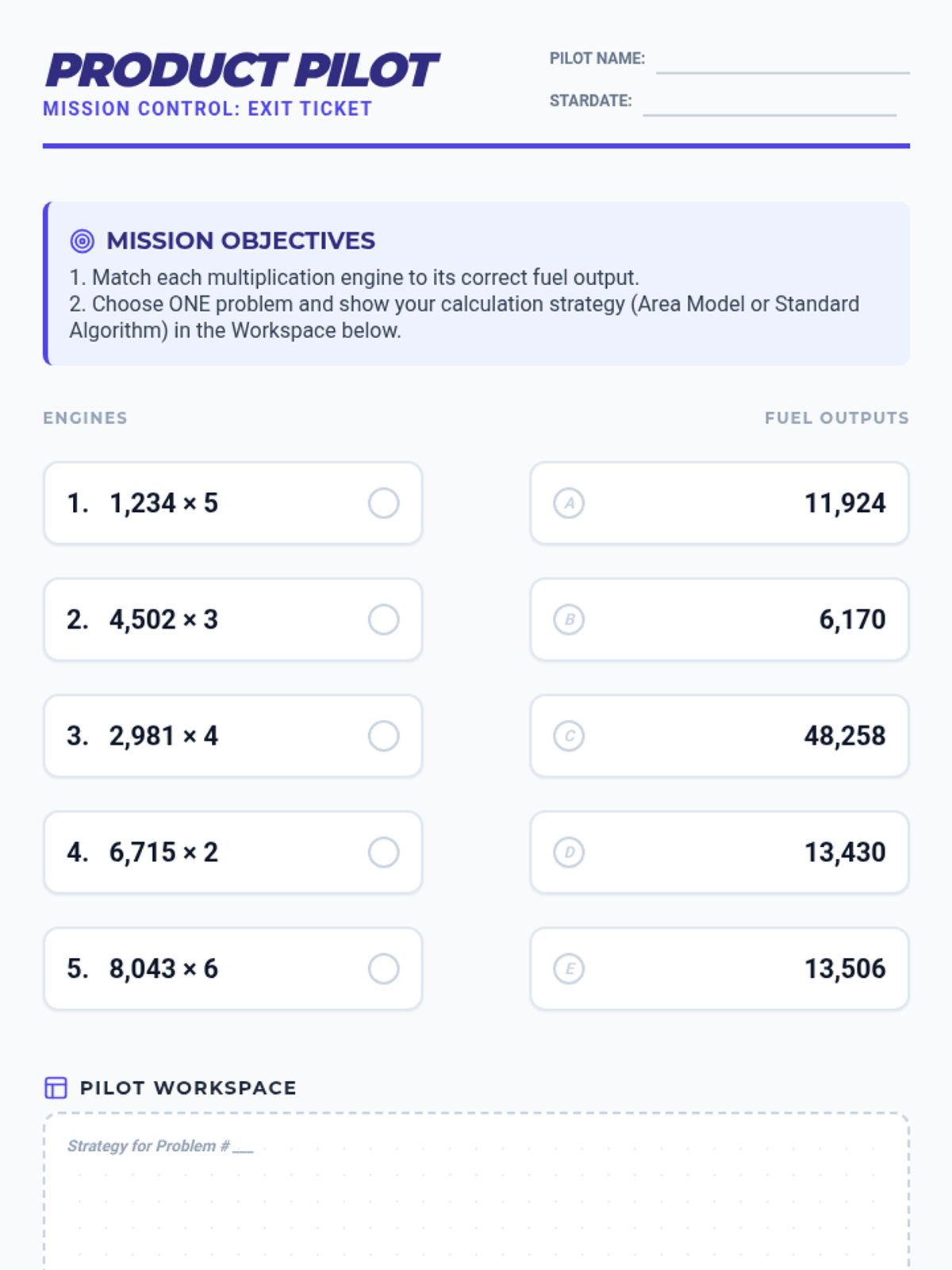Mark the radio circle for 6,715 × 2
The width and height of the screenshot is (952, 1270).
(x=384, y=852)
